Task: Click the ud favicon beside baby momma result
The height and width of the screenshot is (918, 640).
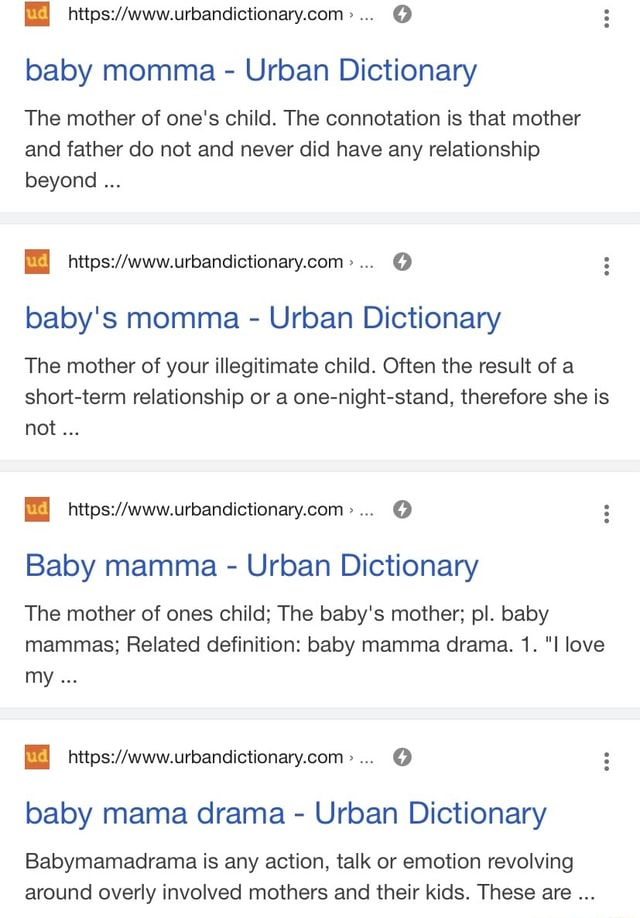Action: point(37,14)
